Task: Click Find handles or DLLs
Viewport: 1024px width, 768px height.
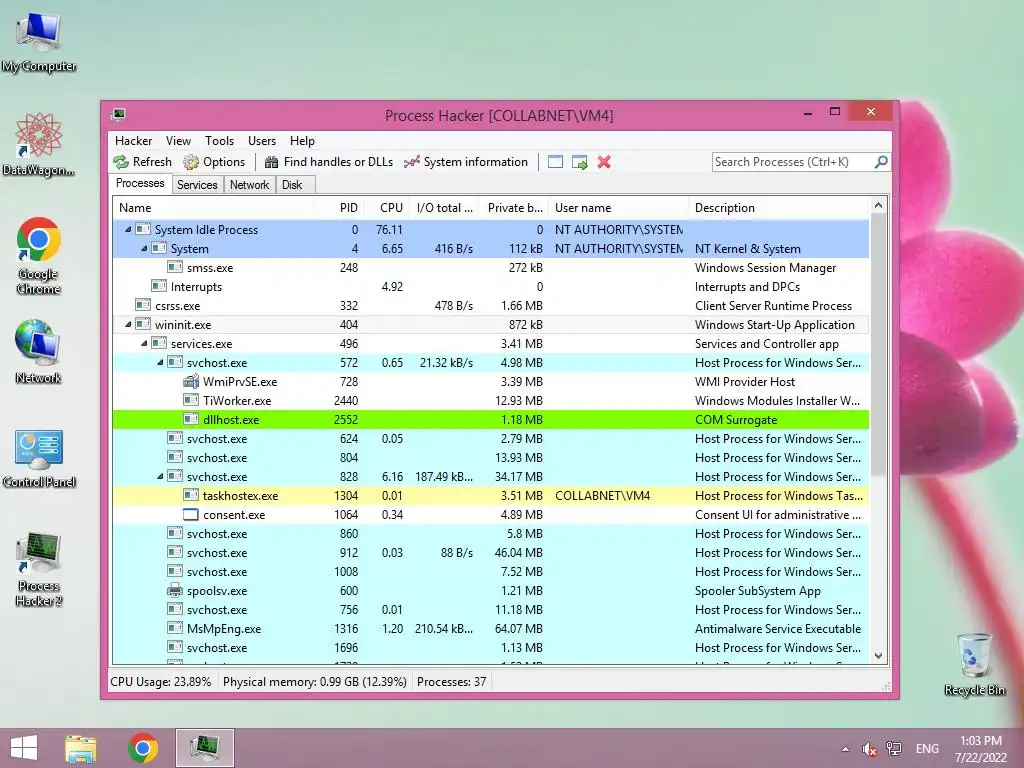Action: click(329, 162)
